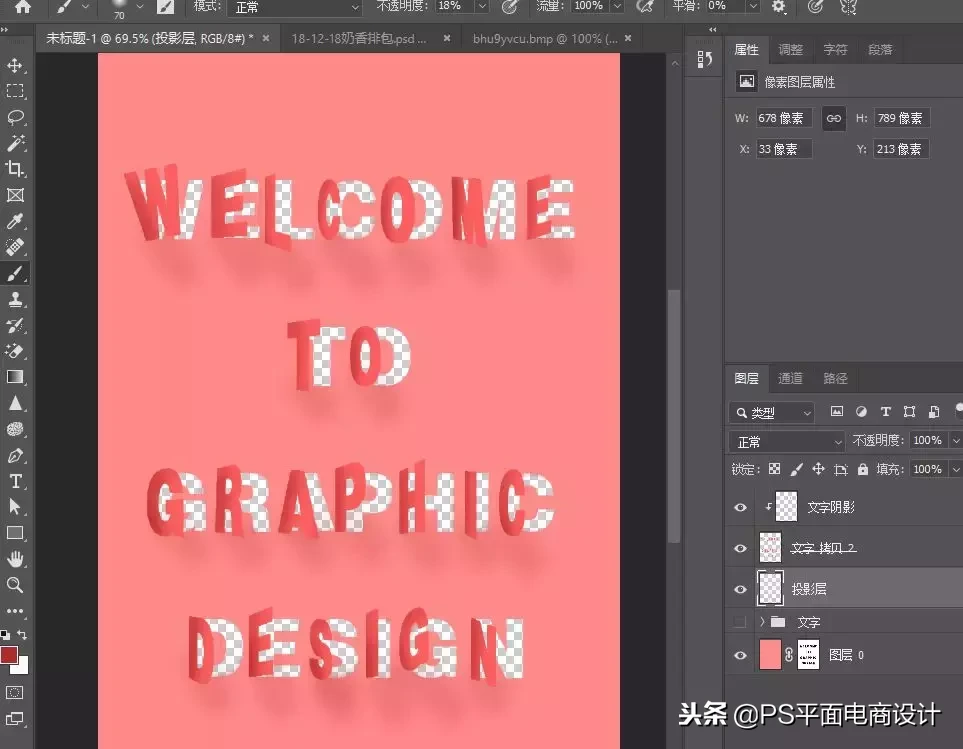Image resolution: width=963 pixels, height=749 pixels.
Task: Switch to the 18-12-18奶香排包.psd document tab
Action: point(359,39)
